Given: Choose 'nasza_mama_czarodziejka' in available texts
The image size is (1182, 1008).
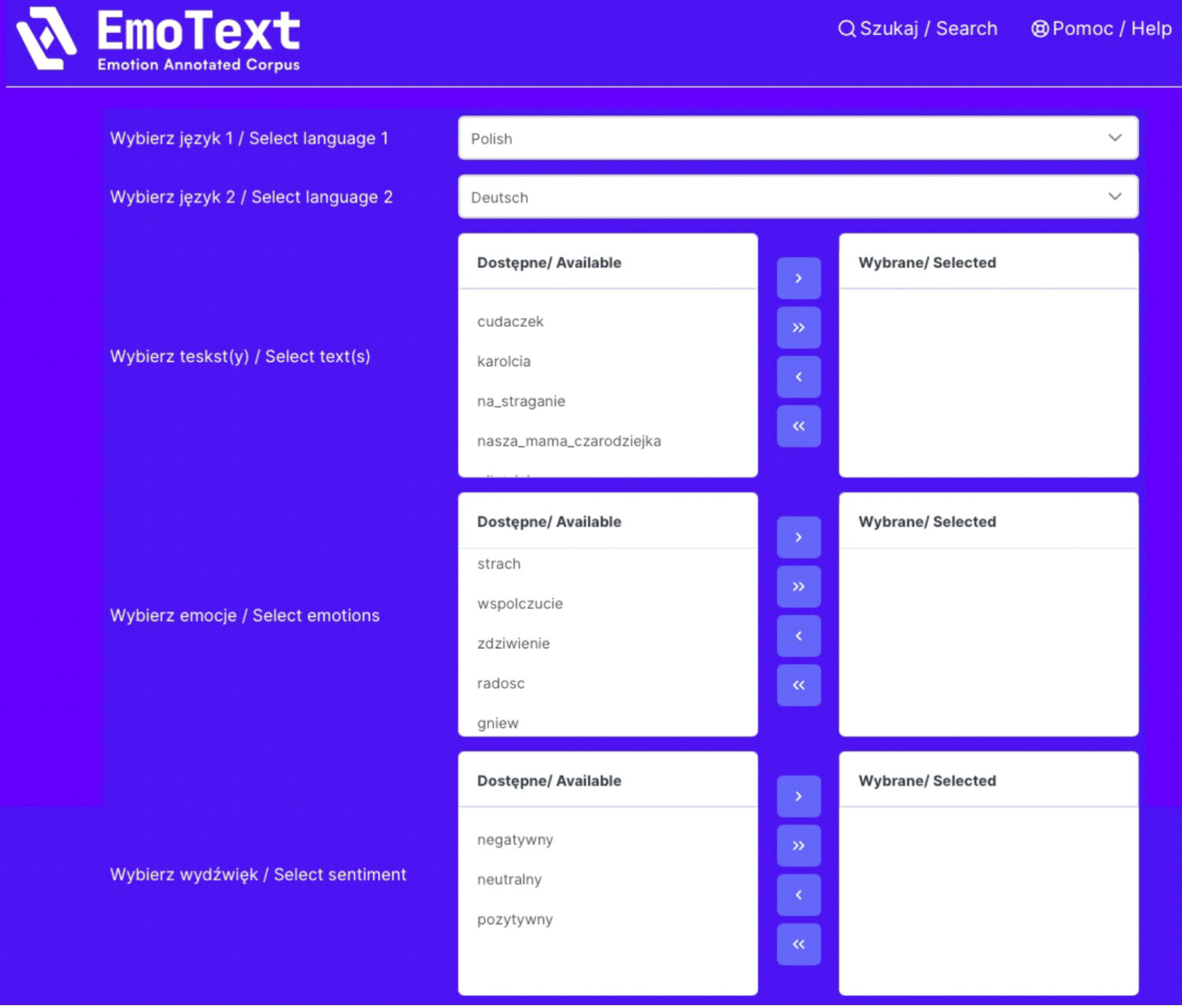Looking at the screenshot, I should pos(569,441).
